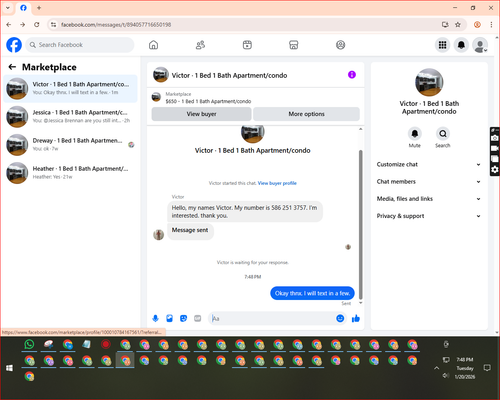View site information icon in address bar

[x=53, y=25]
